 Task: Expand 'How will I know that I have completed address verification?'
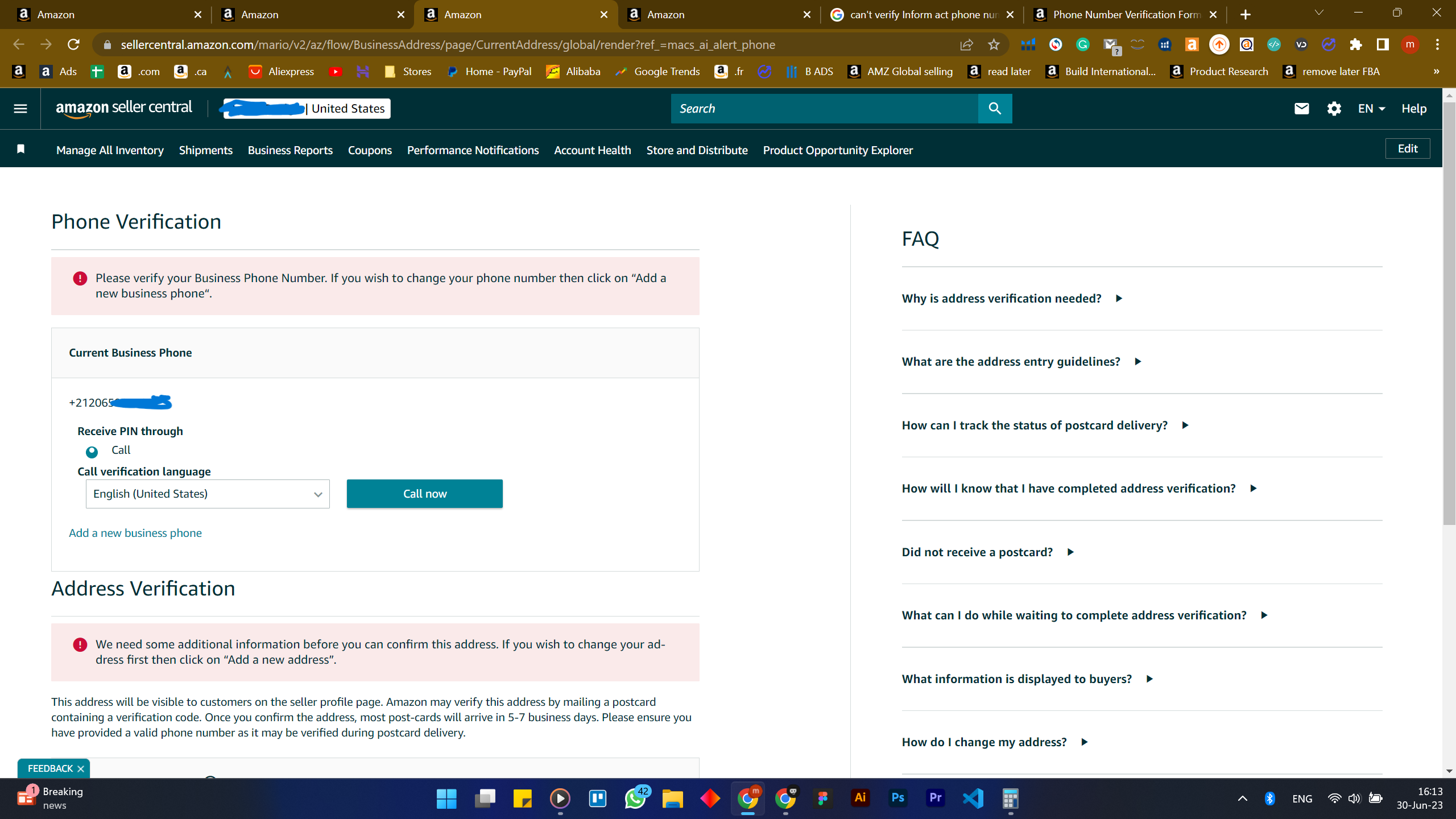coord(1079,489)
